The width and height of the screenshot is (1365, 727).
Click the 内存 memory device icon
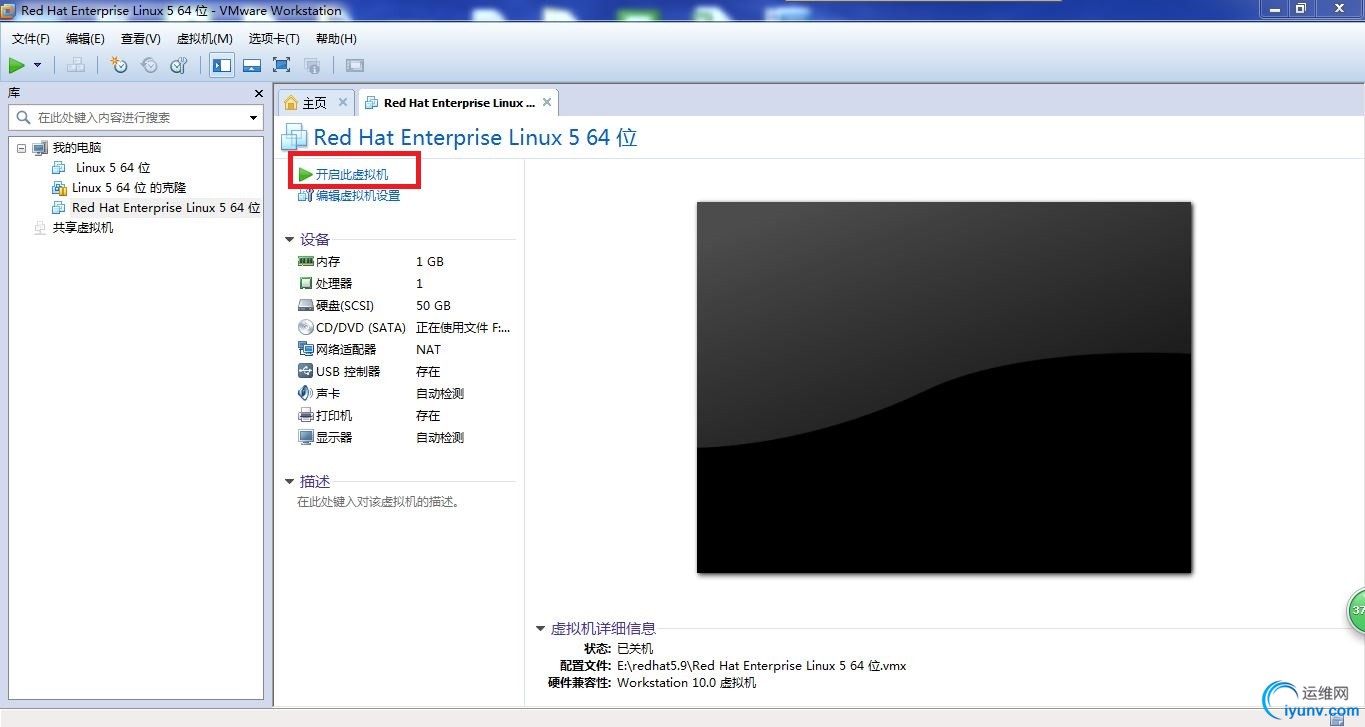coord(306,261)
